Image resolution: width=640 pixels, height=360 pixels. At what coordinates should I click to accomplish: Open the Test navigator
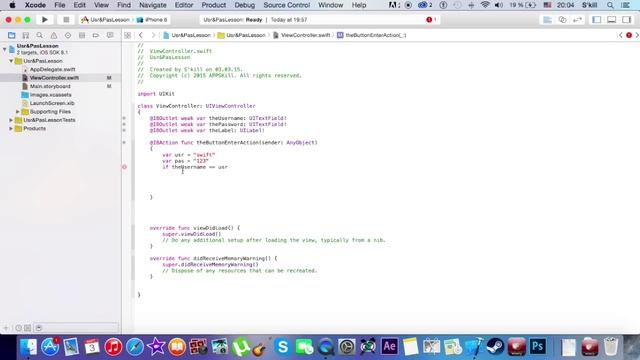(x=68, y=36)
